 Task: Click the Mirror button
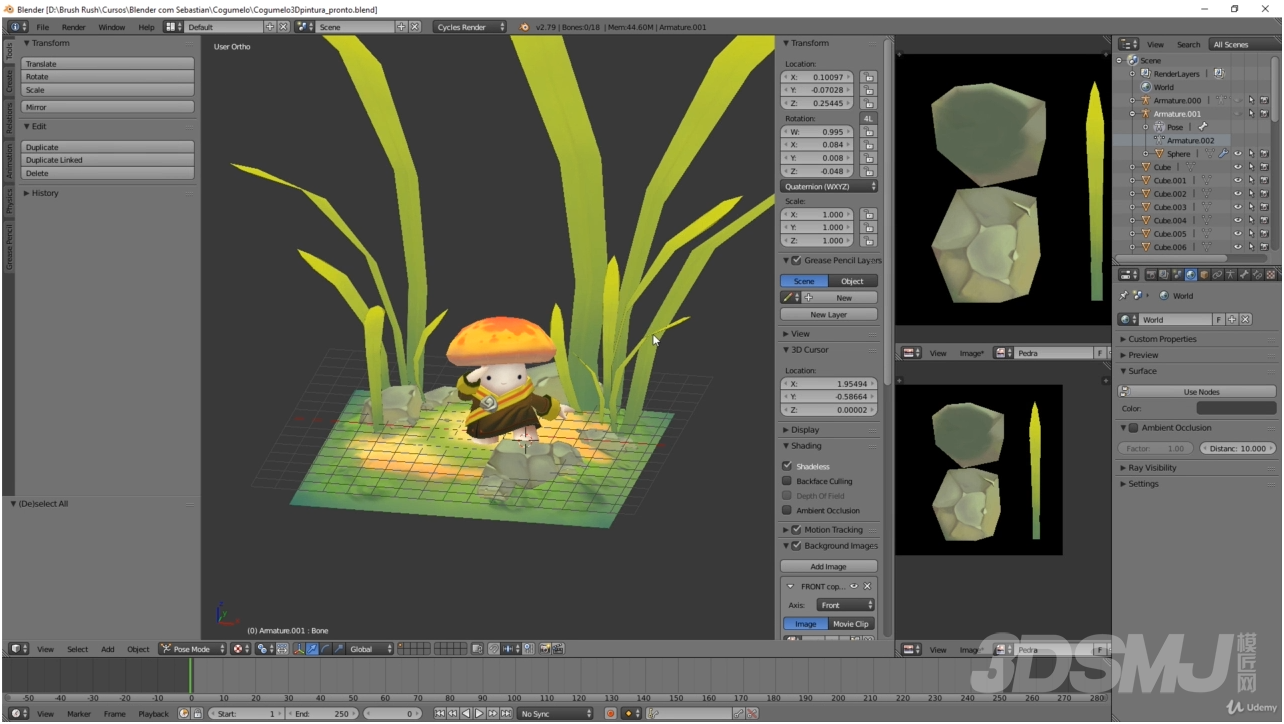(107, 106)
